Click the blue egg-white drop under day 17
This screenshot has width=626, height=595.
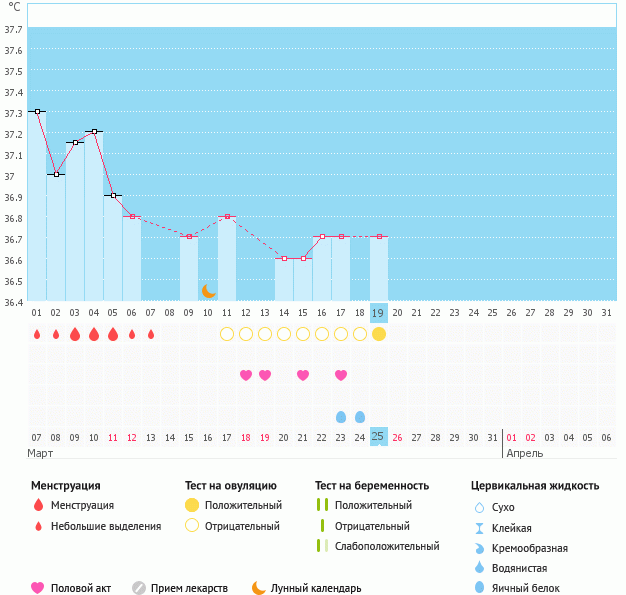point(341,416)
